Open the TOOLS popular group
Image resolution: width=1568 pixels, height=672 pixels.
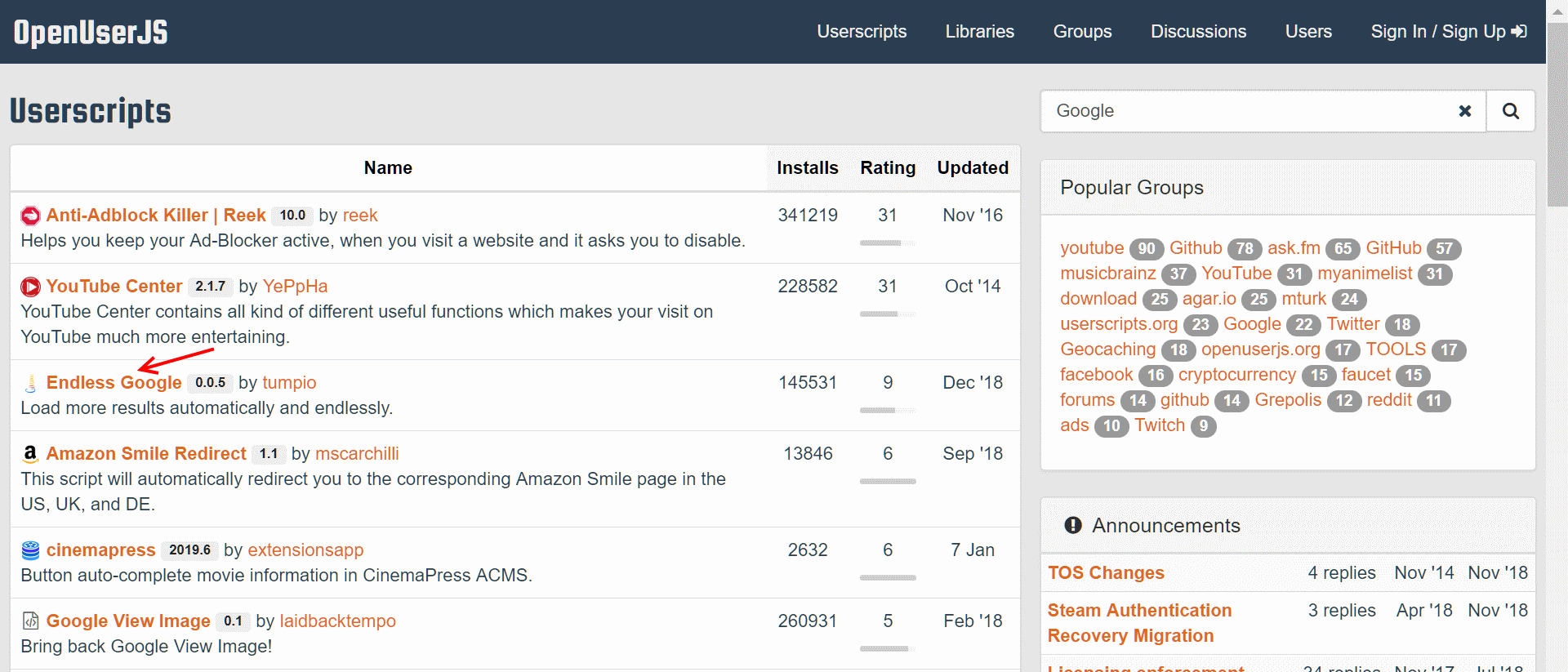click(1396, 349)
